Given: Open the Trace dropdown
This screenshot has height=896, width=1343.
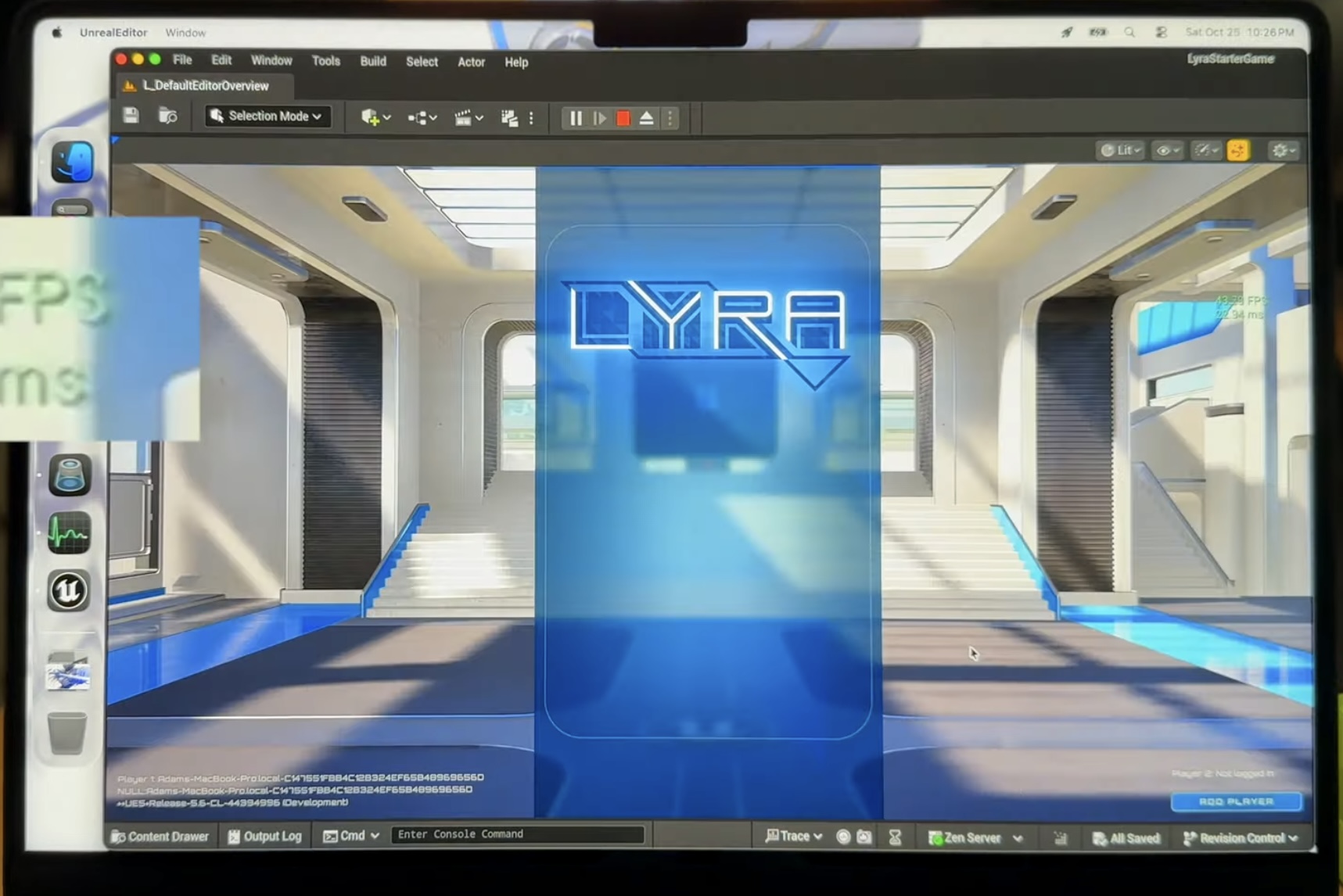Looking at the screenshot, I should click(794, 837).
